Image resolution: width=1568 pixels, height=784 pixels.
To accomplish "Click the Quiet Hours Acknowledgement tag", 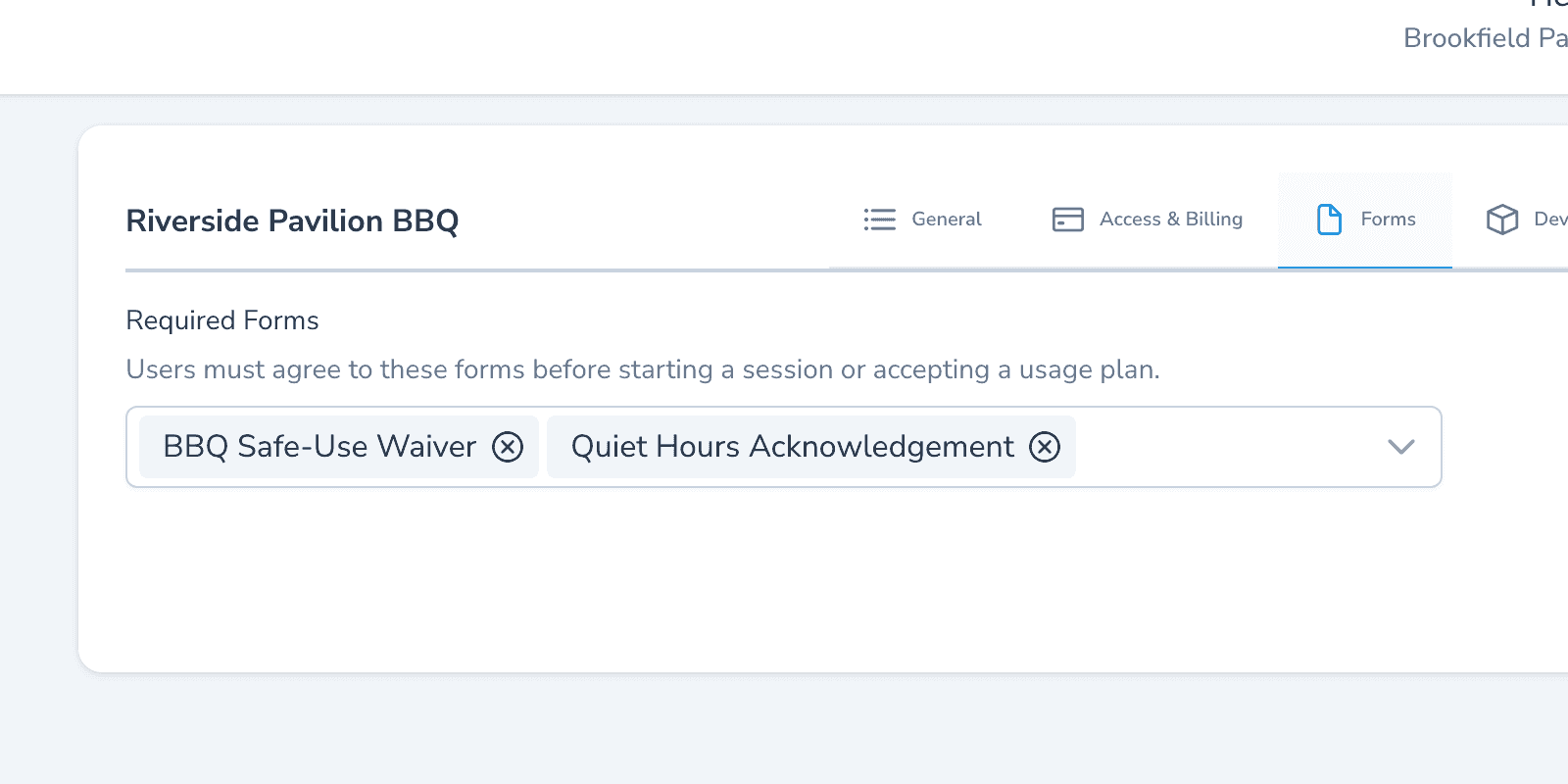I will coord(792,447).
